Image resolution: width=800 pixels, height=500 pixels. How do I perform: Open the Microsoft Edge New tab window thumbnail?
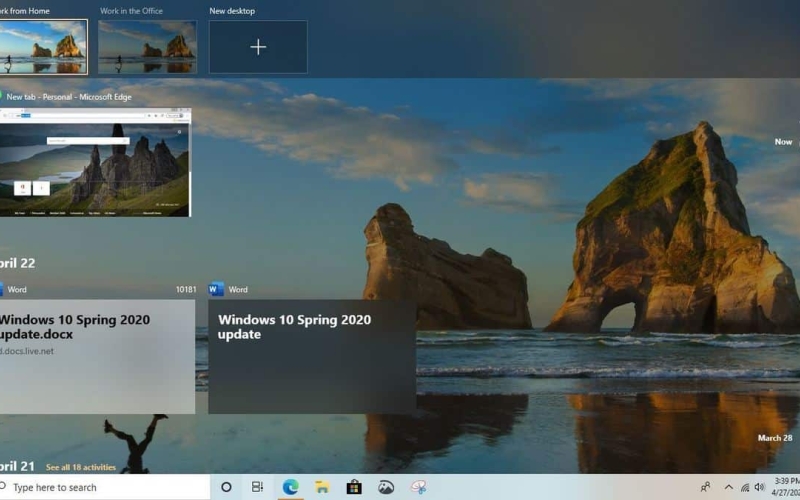pos(95,162)
